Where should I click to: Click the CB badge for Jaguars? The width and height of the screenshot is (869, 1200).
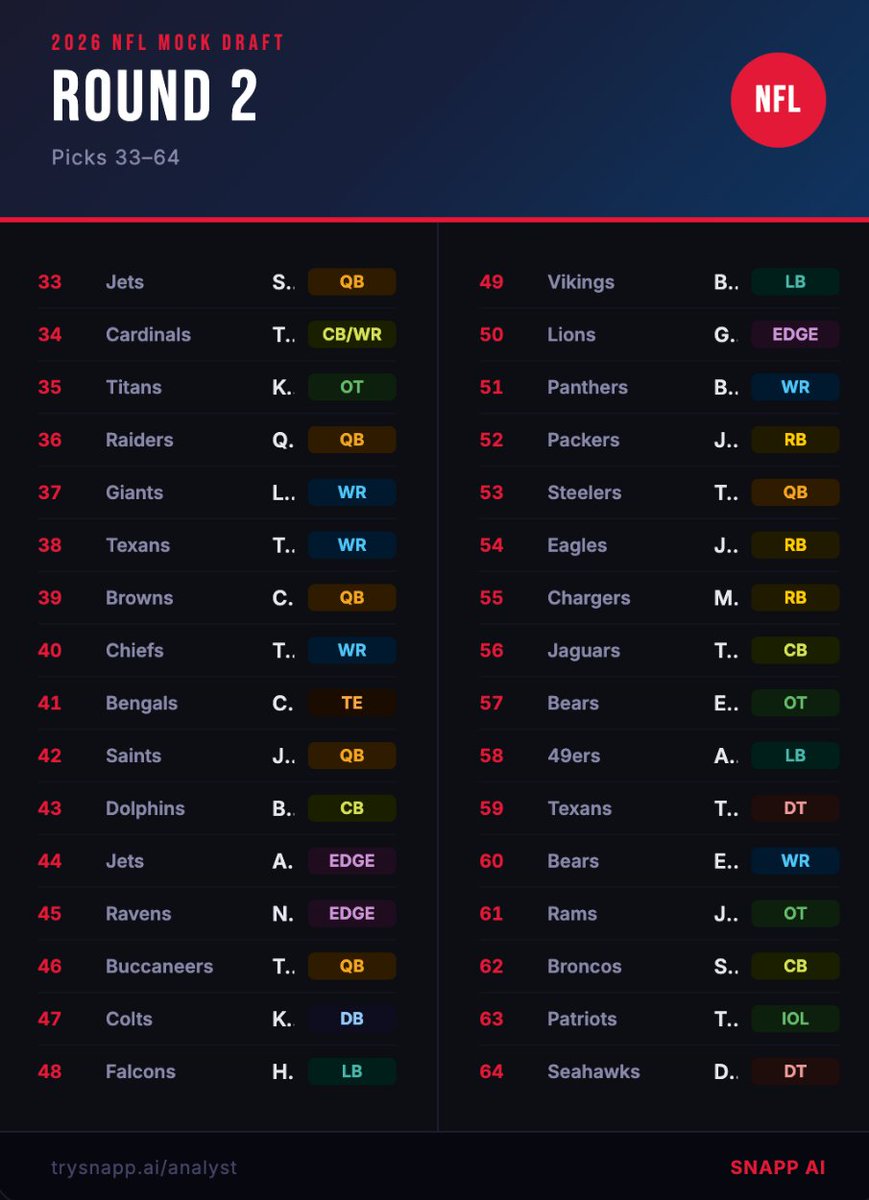coord(795,650)
